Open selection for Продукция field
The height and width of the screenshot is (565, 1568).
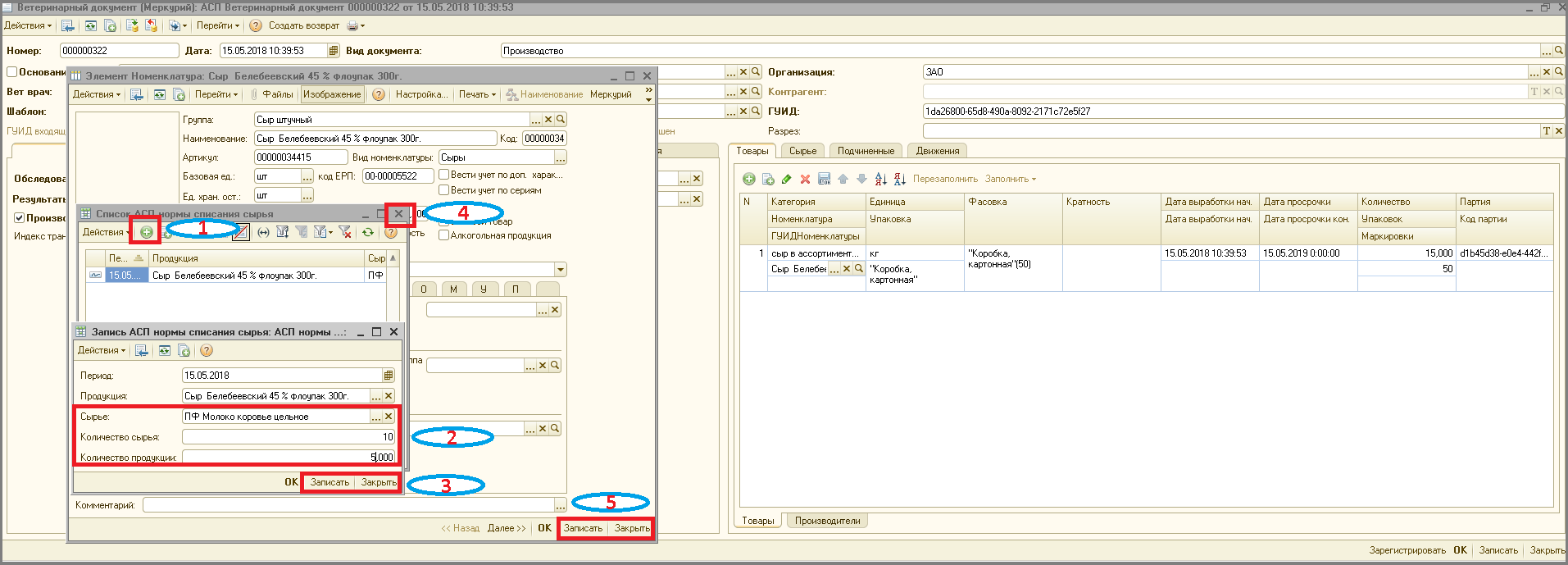pyautogui.click(x=376, y=396)
